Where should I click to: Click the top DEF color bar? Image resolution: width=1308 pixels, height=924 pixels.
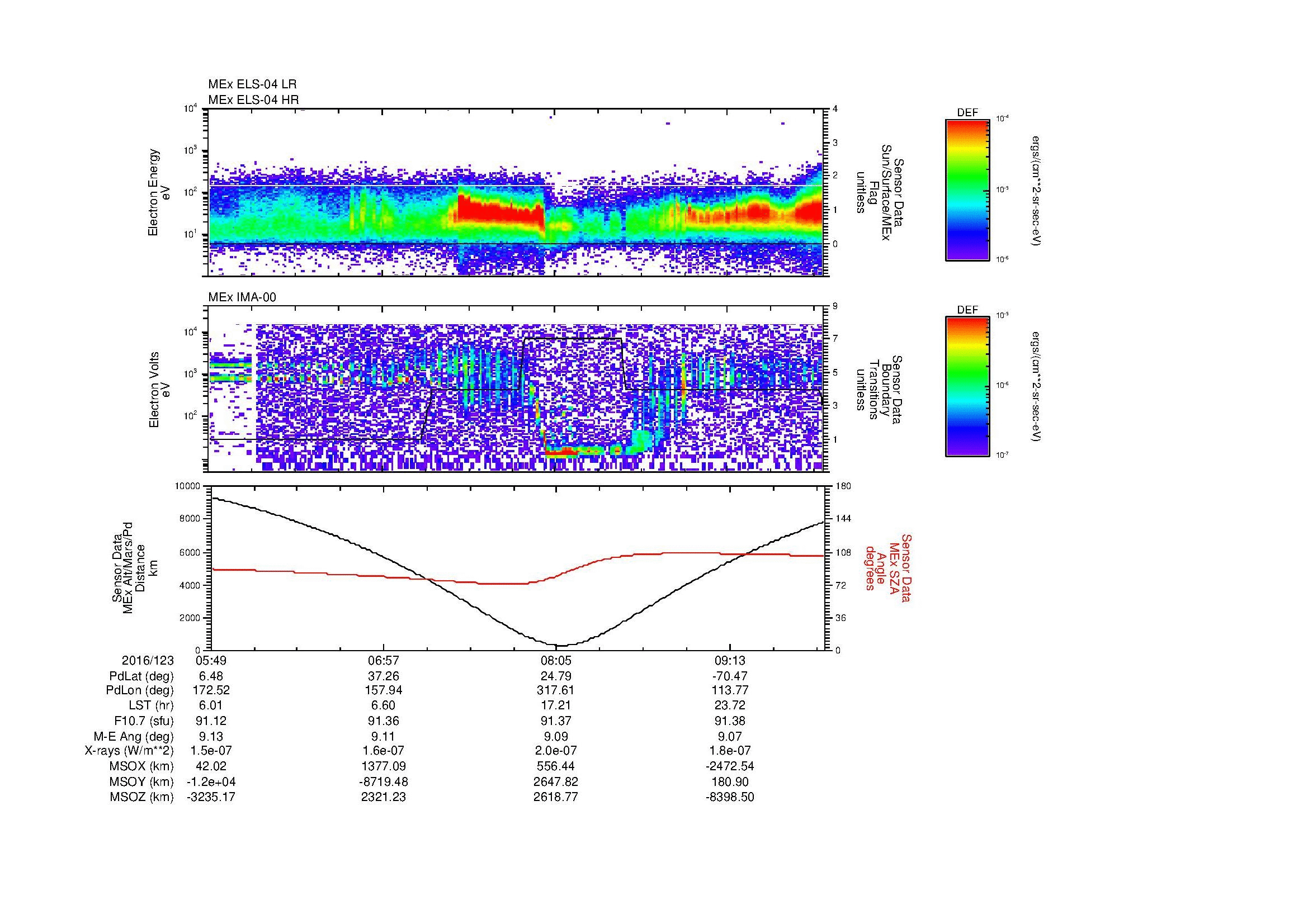pos(967,189)
